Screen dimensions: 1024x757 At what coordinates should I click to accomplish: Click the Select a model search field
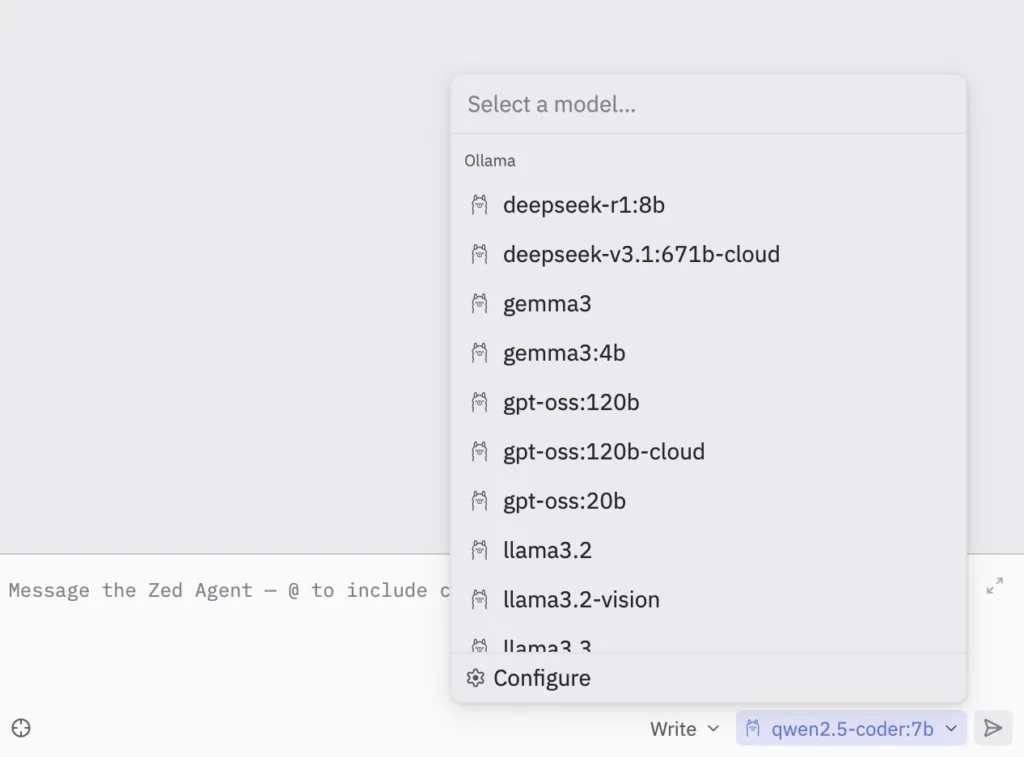click(x=707, y=104)
